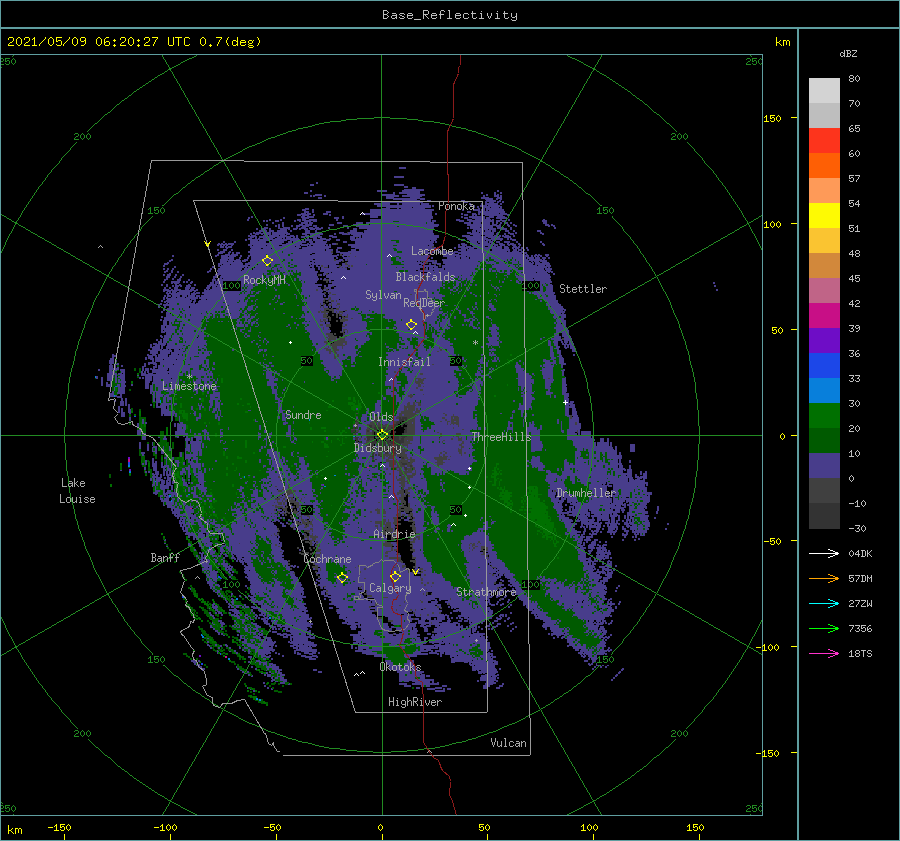The width and height of the screenshot is (900, 841).
Task: Click the Lake Louise label
Action: (x=77, y=491)
